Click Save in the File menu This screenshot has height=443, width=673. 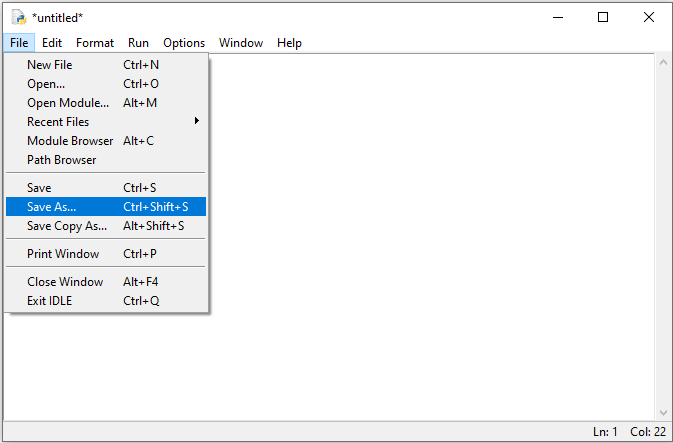pyautogui.click(x=106, y=188)
